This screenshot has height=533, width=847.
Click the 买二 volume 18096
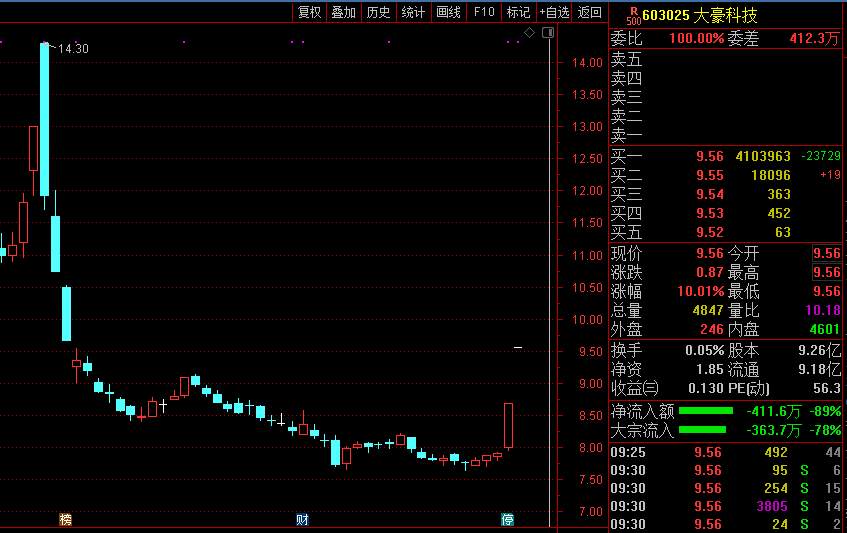tap(771, 176)
